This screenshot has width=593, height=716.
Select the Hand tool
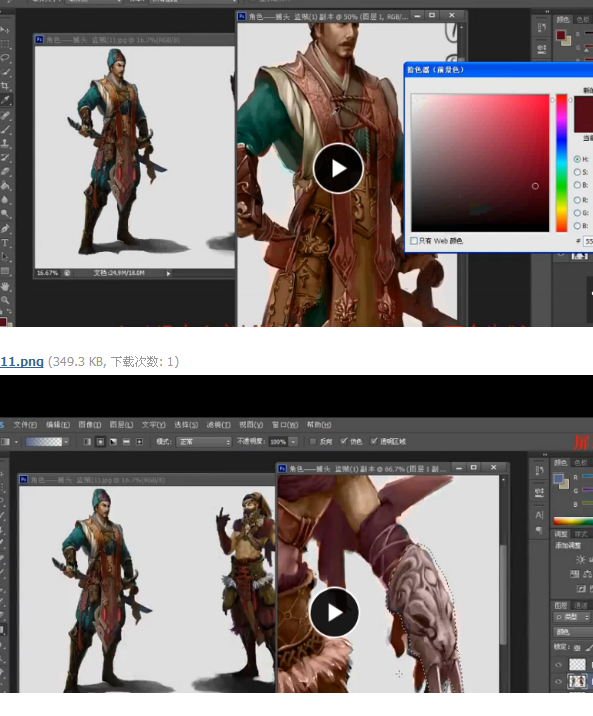pos(5,286)
